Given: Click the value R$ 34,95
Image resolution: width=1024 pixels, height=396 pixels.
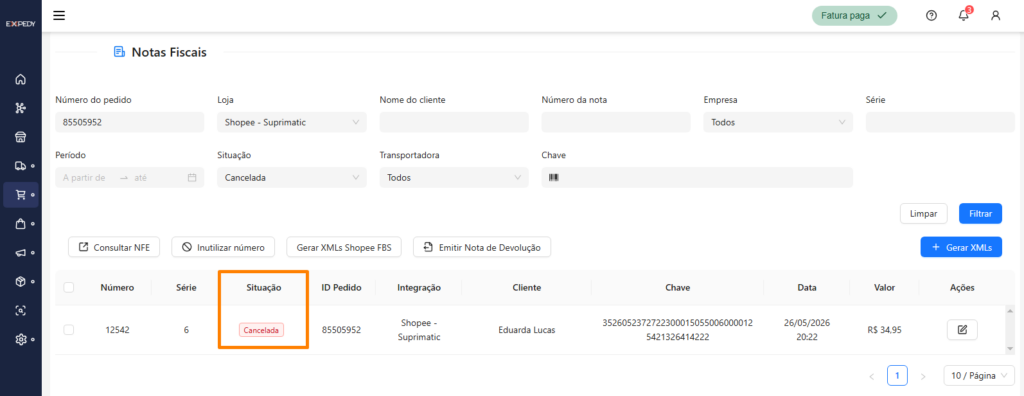Looking at the screenshot, I should click(x=884, y=330).
